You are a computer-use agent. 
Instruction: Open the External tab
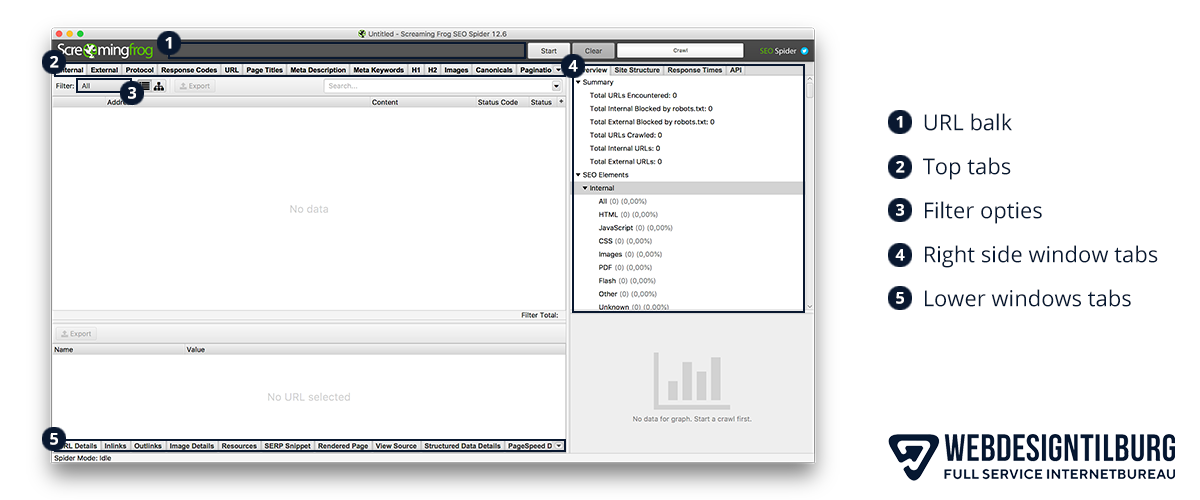point(104,70)
